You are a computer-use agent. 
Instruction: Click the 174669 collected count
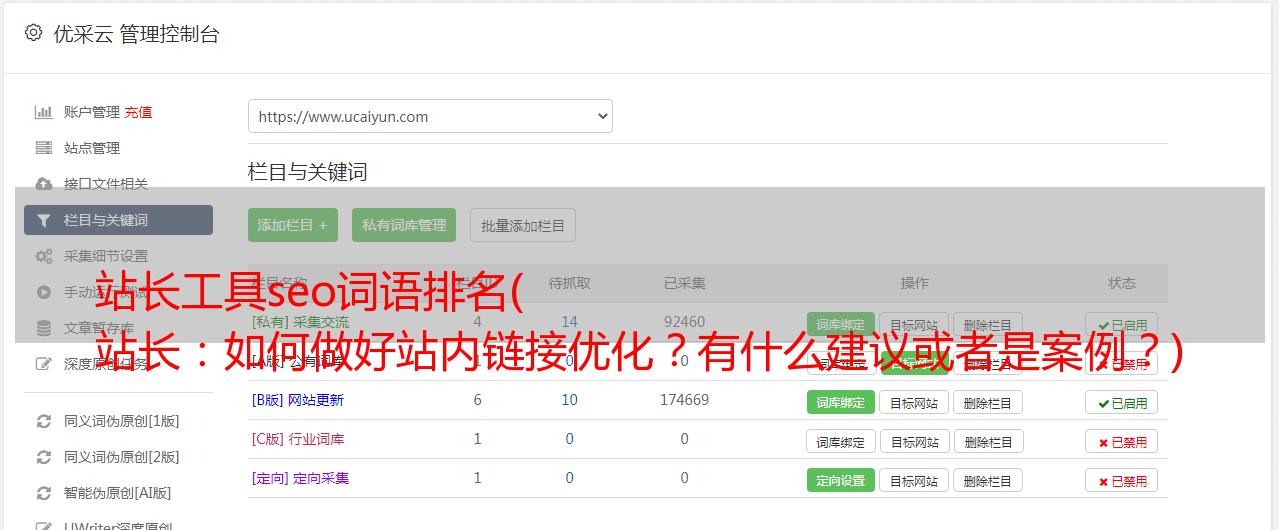(x=685, y=400)
